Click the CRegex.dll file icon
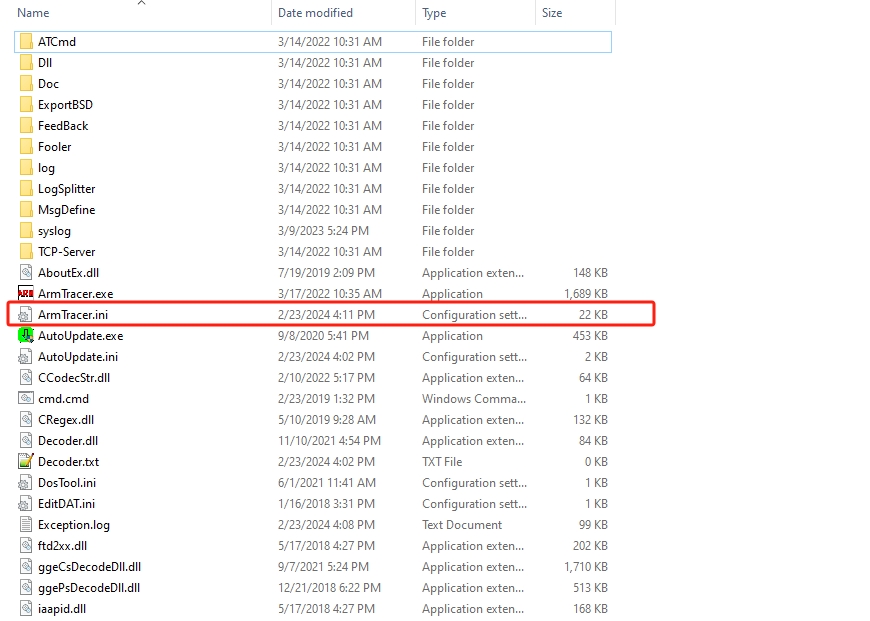Screen dimensions: 870x621 coord(26,420)
